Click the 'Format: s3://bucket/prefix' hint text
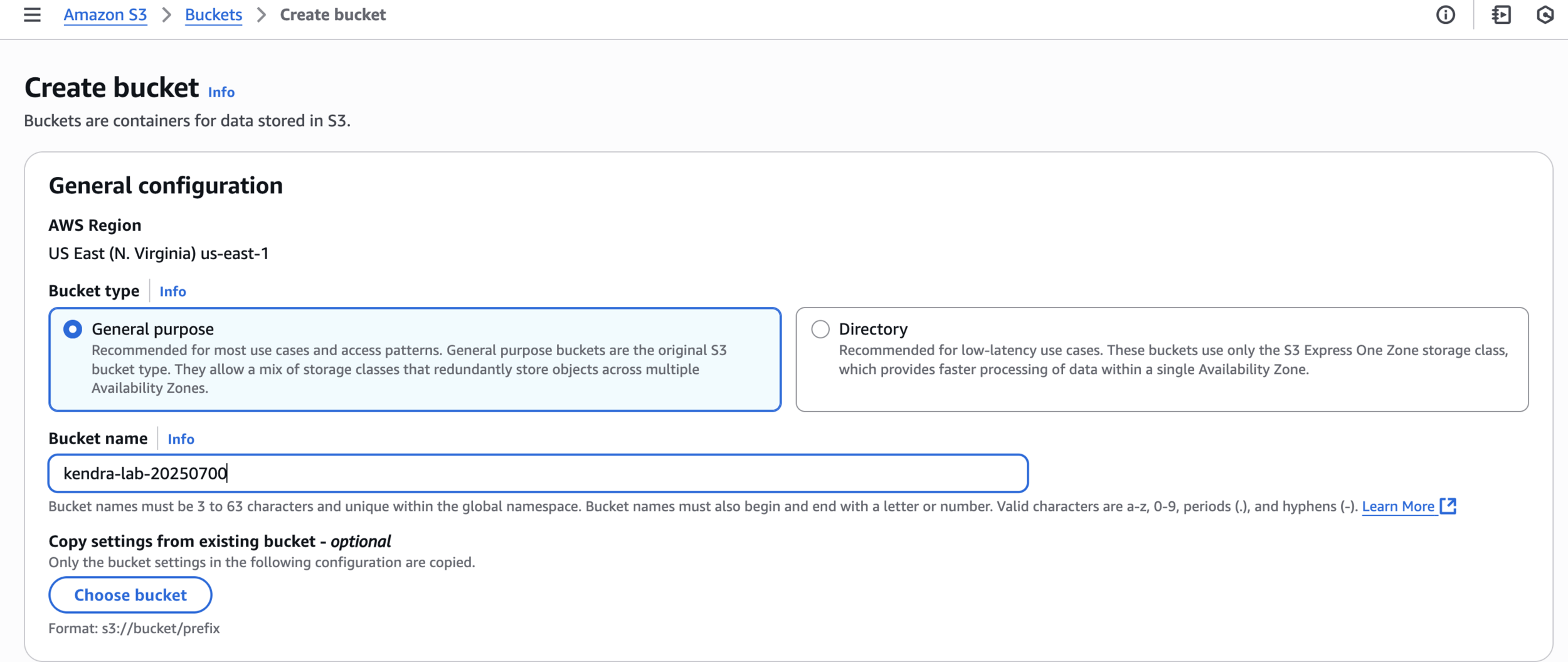 (134, 628)
